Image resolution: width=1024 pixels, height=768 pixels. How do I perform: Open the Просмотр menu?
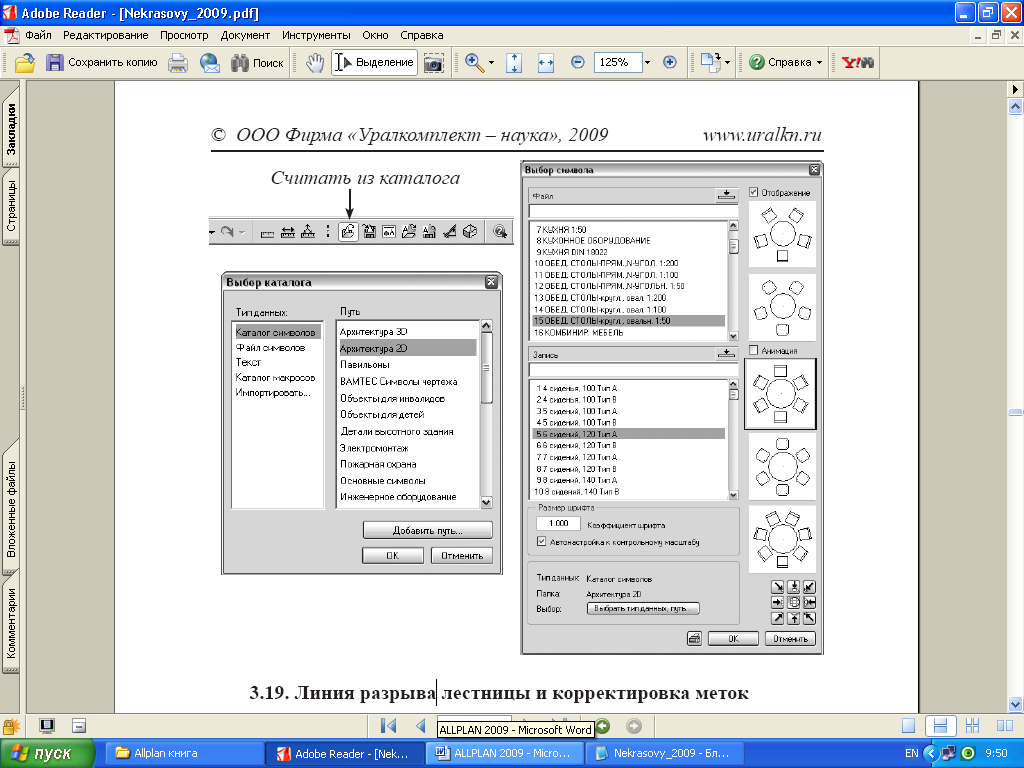tap(184, 35)
